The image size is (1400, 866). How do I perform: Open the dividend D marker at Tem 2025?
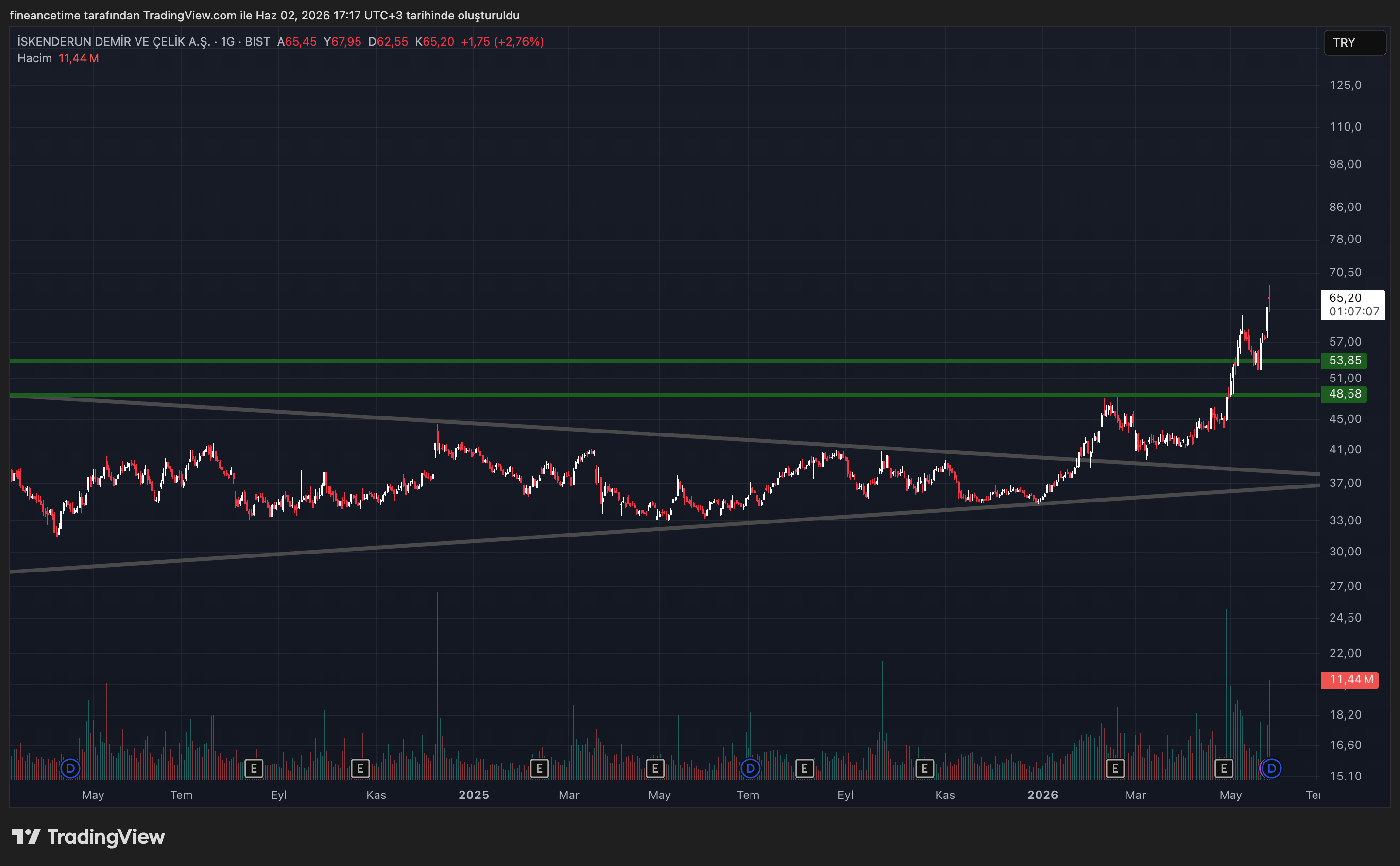click(750, 768)
